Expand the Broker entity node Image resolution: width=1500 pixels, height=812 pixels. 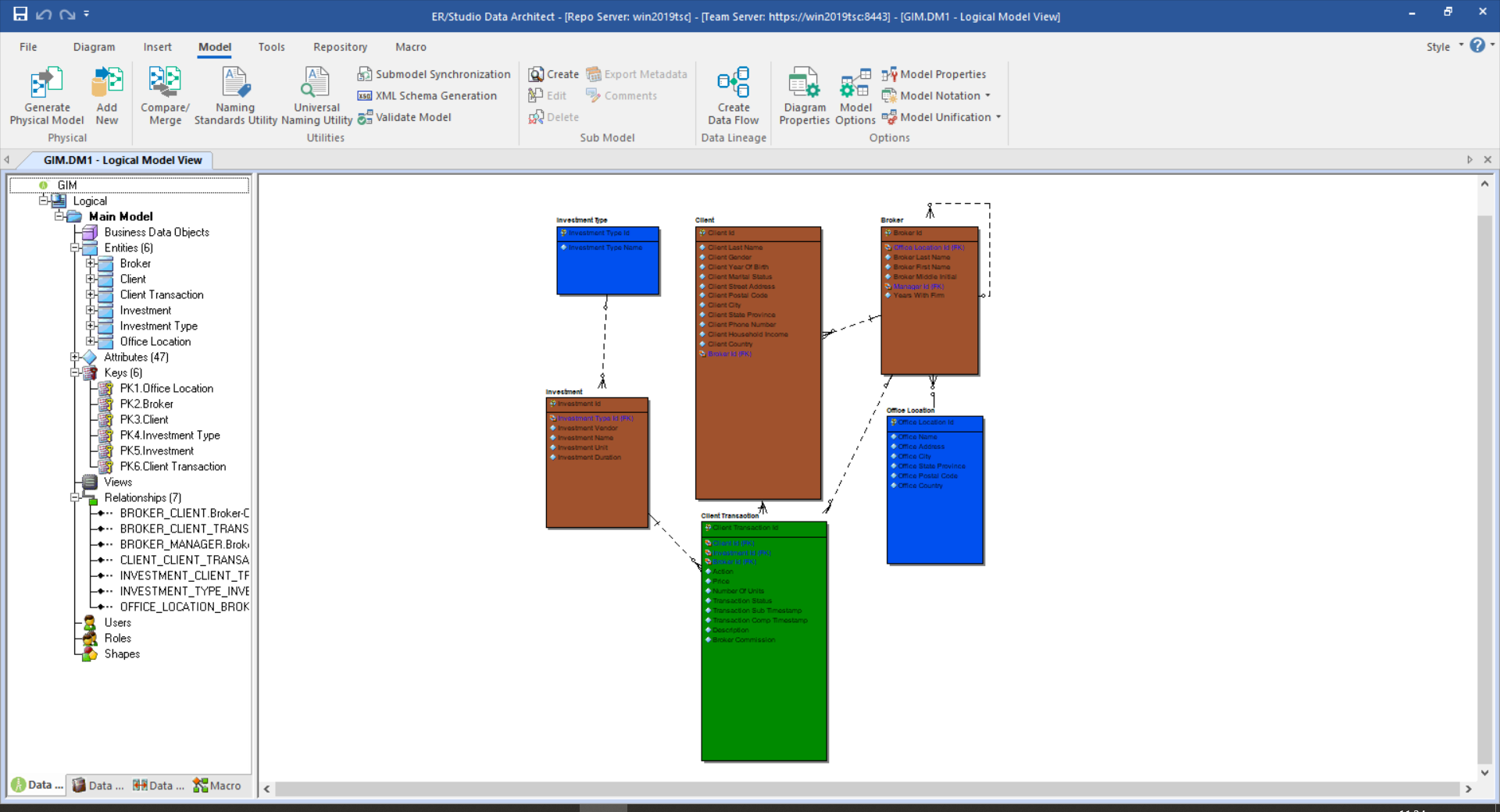pyautogui.click(x=91, y=263)
